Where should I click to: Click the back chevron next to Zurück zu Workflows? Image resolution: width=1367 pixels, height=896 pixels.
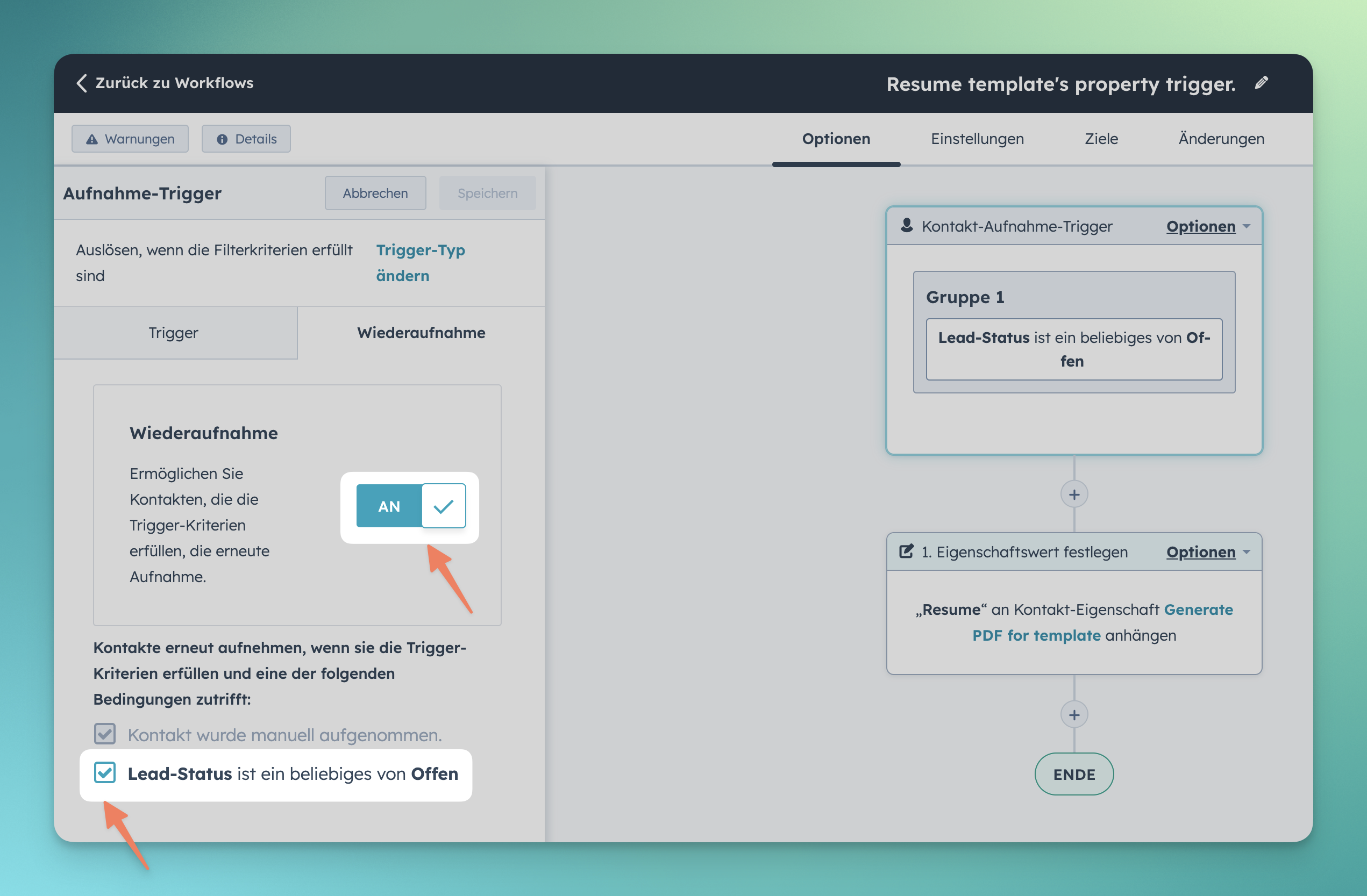pyautogui.click(x=82, y=83)
